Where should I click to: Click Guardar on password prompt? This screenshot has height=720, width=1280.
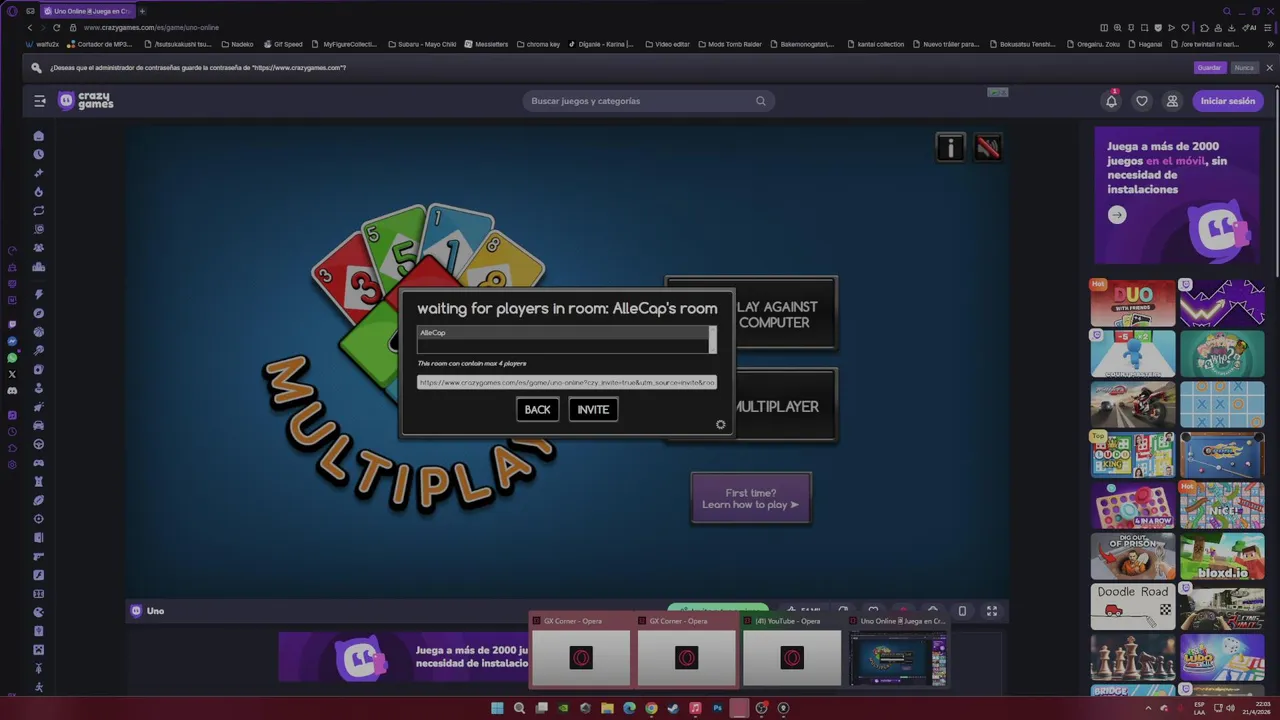click(1209, 68)
